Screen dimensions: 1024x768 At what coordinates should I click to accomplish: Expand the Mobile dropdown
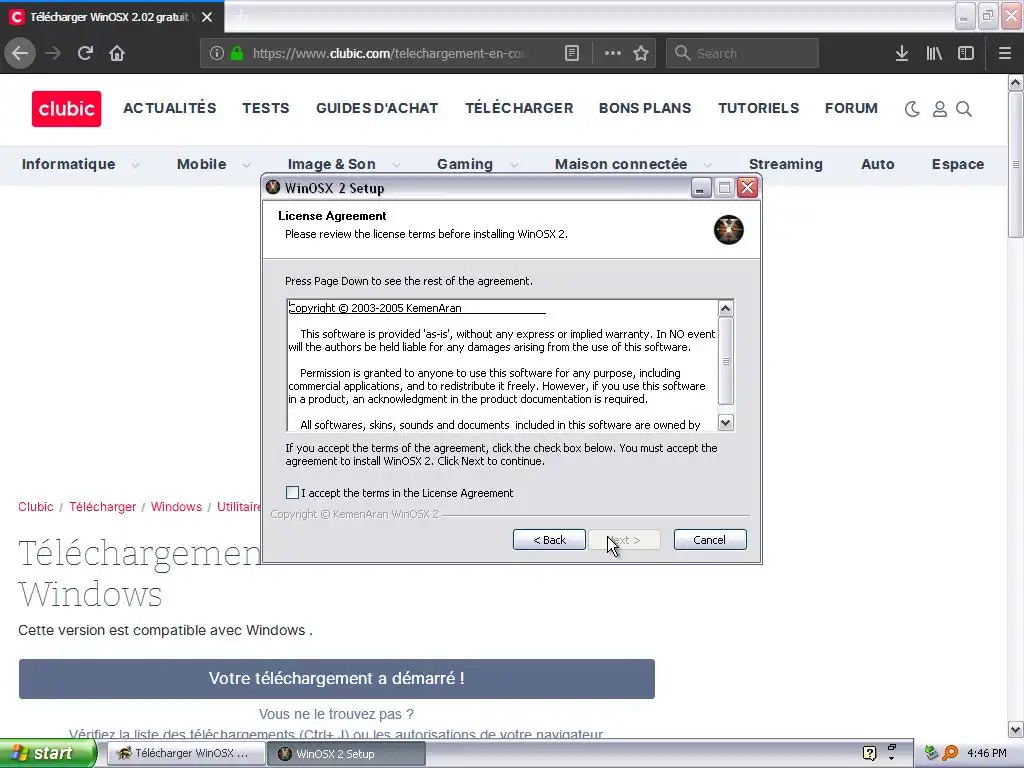246,165
